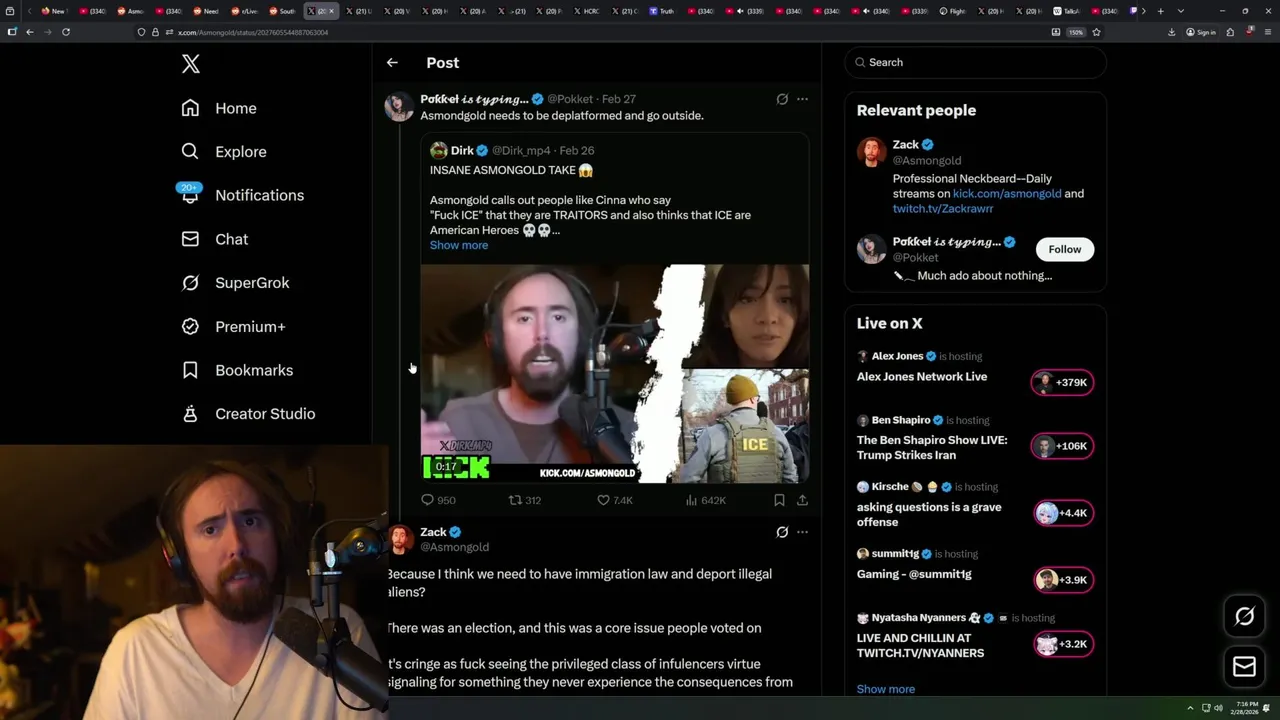Open kick.com/asmongold link in bio
The height and width of the screenshot is (720, 1280).
1007,194
